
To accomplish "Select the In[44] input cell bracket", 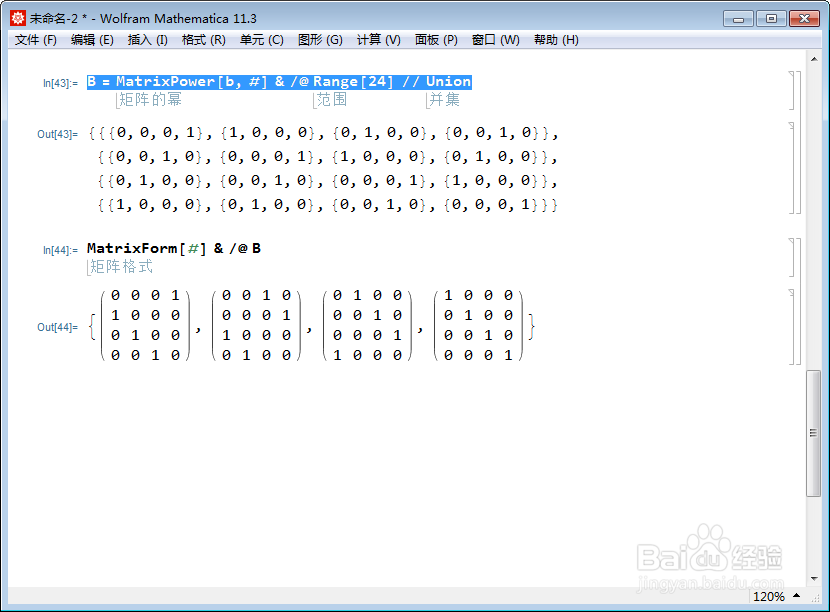I will pyautogui.click(x=794, y=257).
